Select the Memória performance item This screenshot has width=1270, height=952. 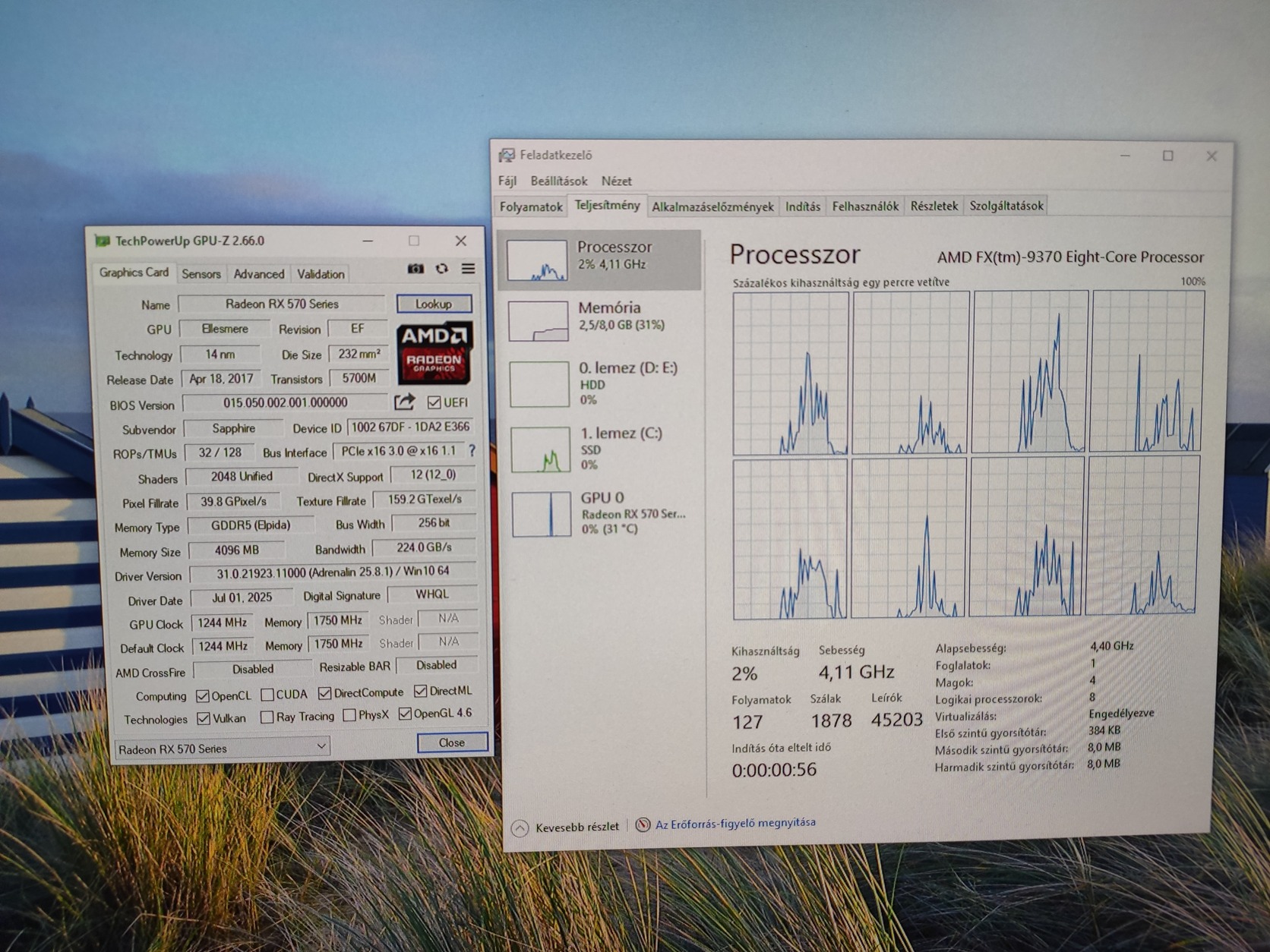pos(599,320)
